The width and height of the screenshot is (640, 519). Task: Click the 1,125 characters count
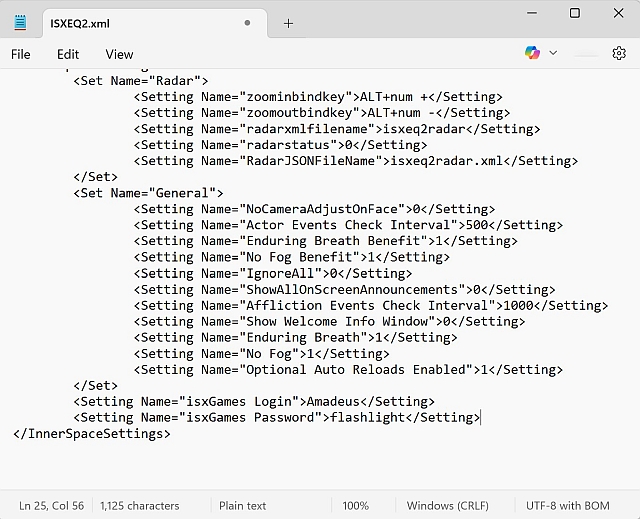point(140,506)
